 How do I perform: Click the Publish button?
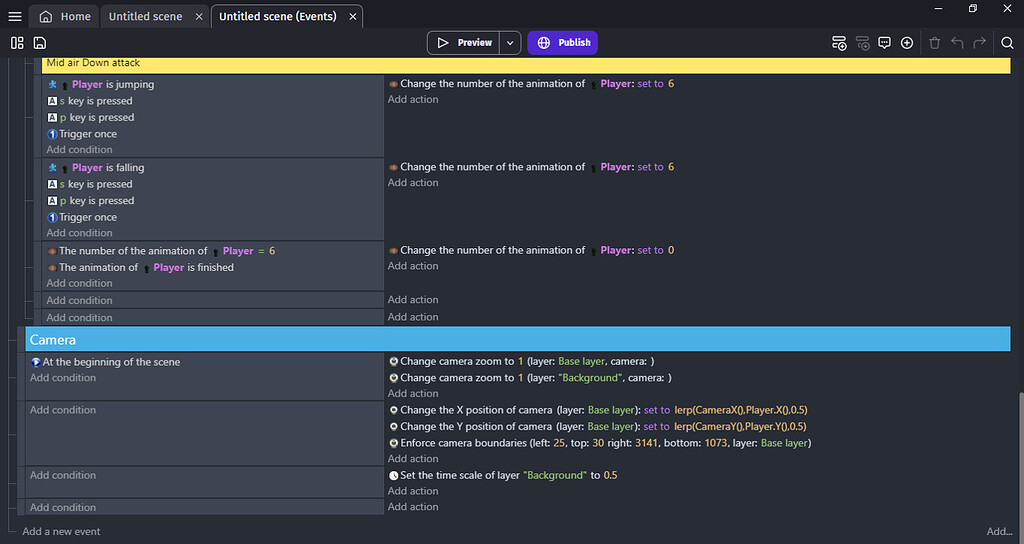click(x=562, y=43)
